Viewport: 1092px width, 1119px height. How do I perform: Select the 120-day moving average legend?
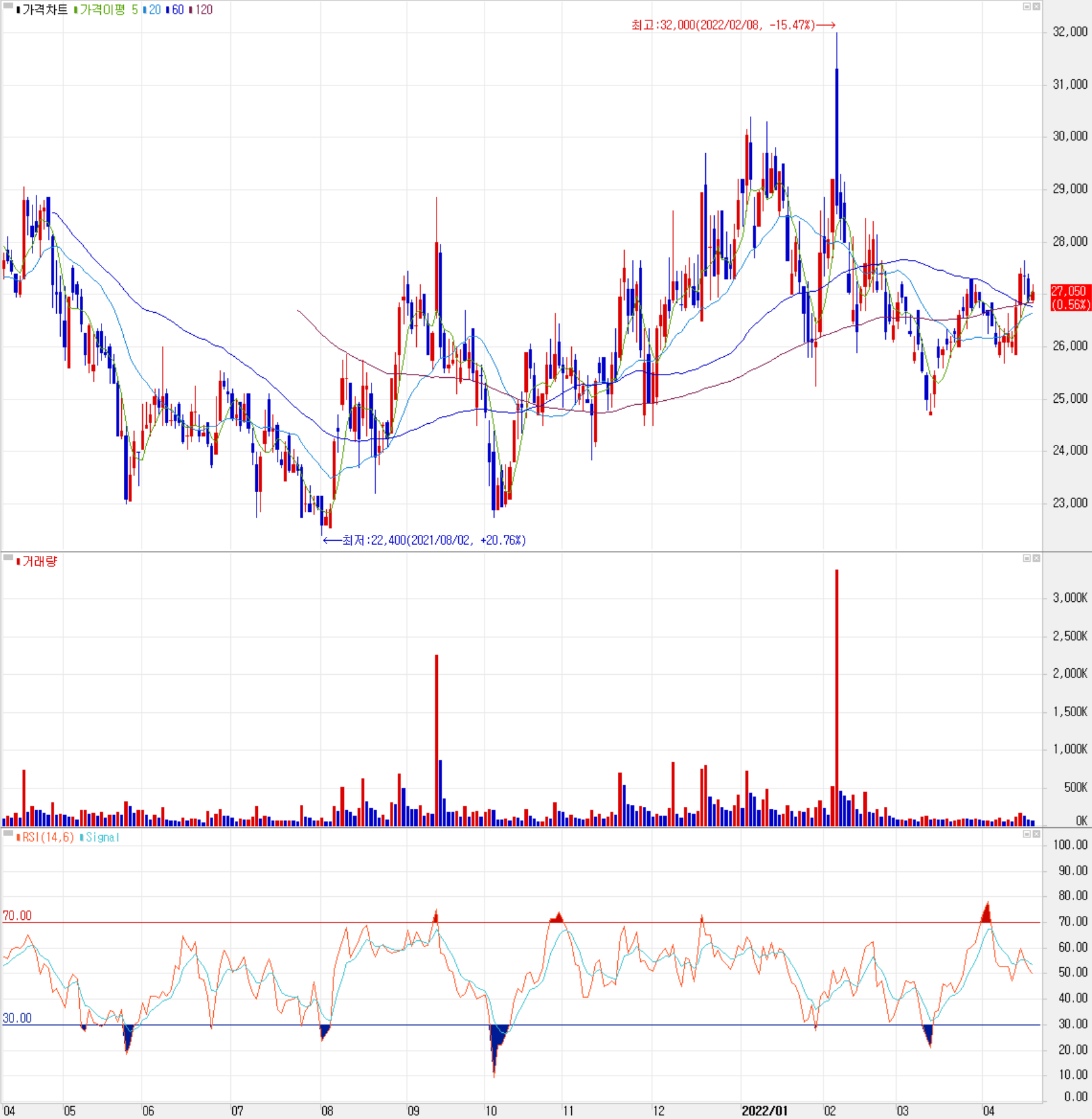[202, 10]
